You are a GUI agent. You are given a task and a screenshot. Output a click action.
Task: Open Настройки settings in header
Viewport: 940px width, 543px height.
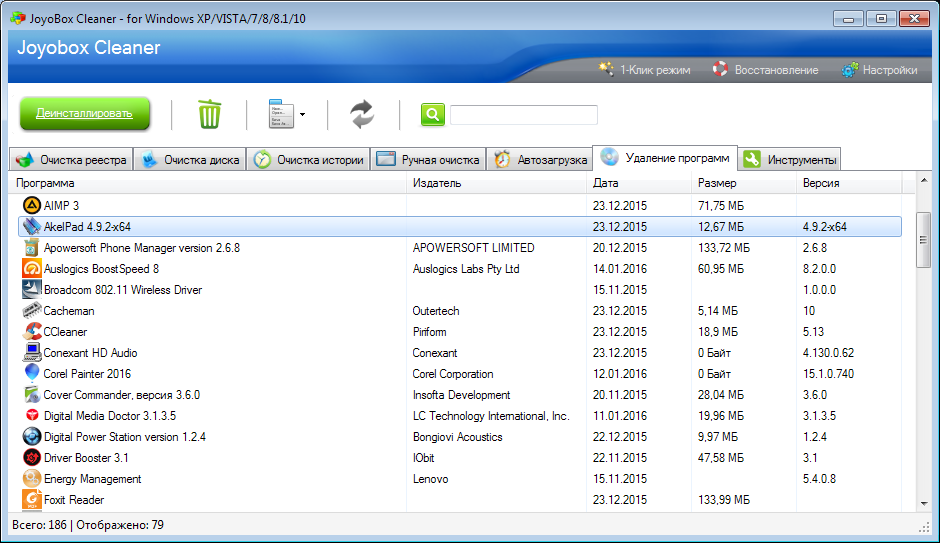tap(879, 70)
